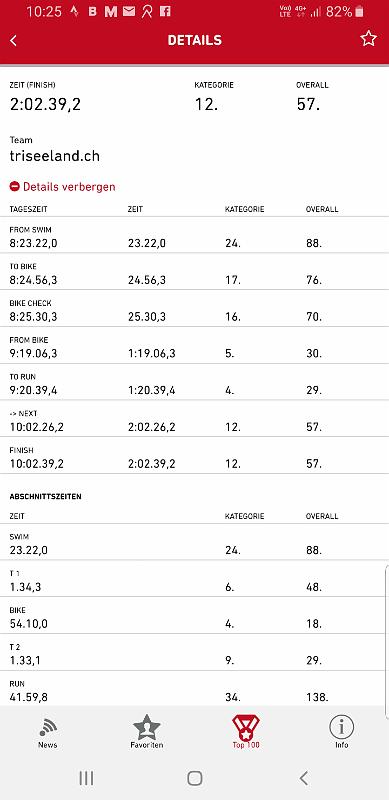Tap the Top 100 medal icon
Viewport: 389px width, 800px height.
[x=246, y=727]
